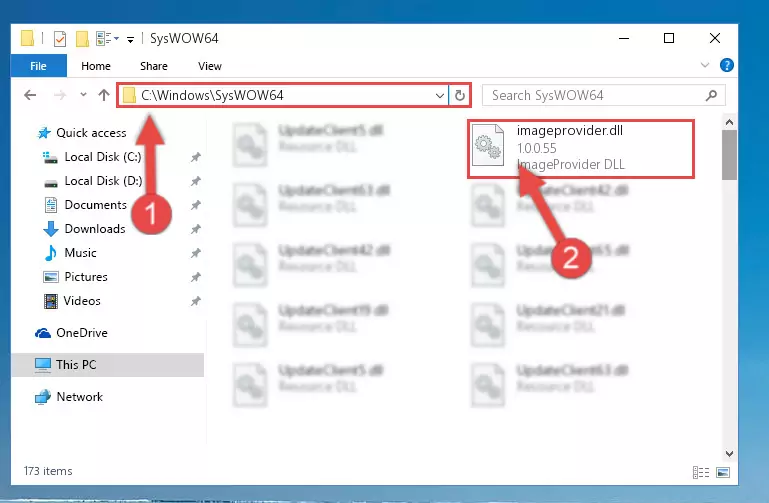769x503 pixels.
Task: Refresh the SysWOW64 folder
Action: tap(460, 95)
